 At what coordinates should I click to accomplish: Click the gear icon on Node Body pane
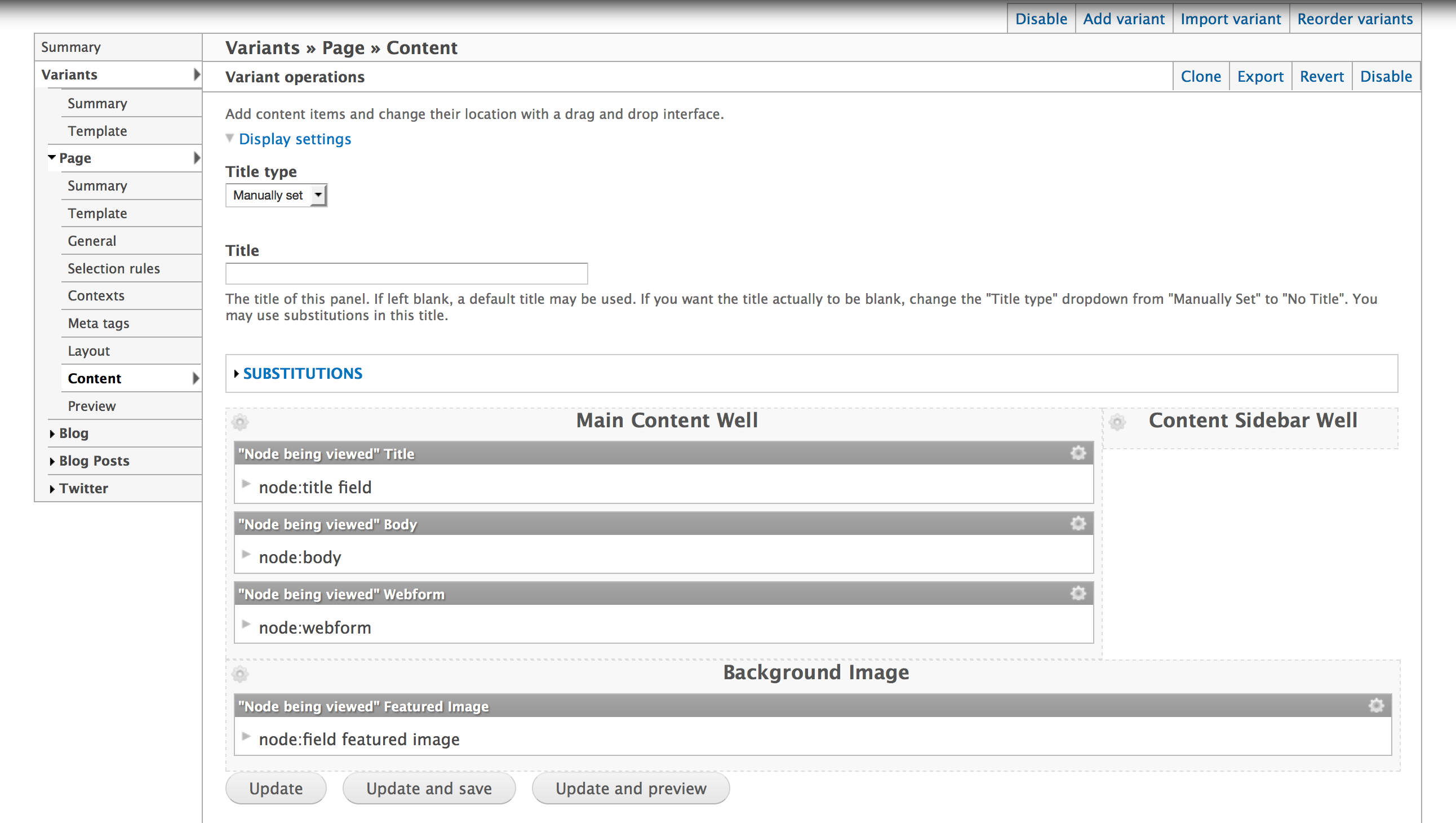1078,523
